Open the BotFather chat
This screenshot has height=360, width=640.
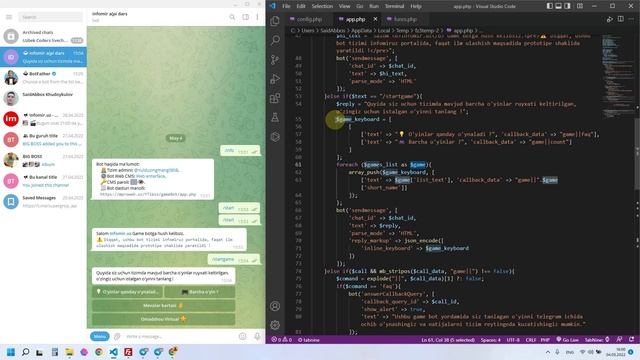pos(43,78)
